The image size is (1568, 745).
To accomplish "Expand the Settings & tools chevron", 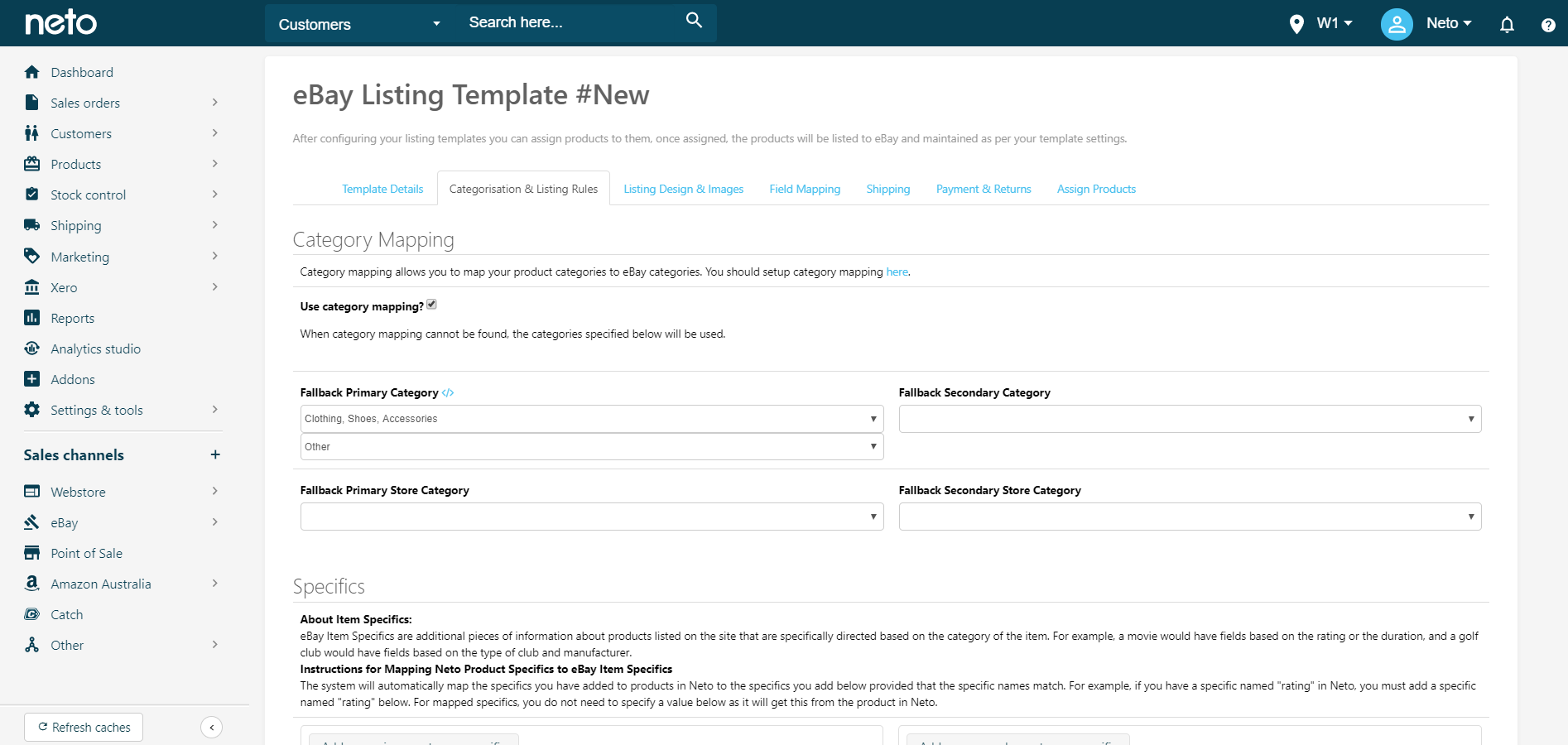I will (x=215, y=410).
